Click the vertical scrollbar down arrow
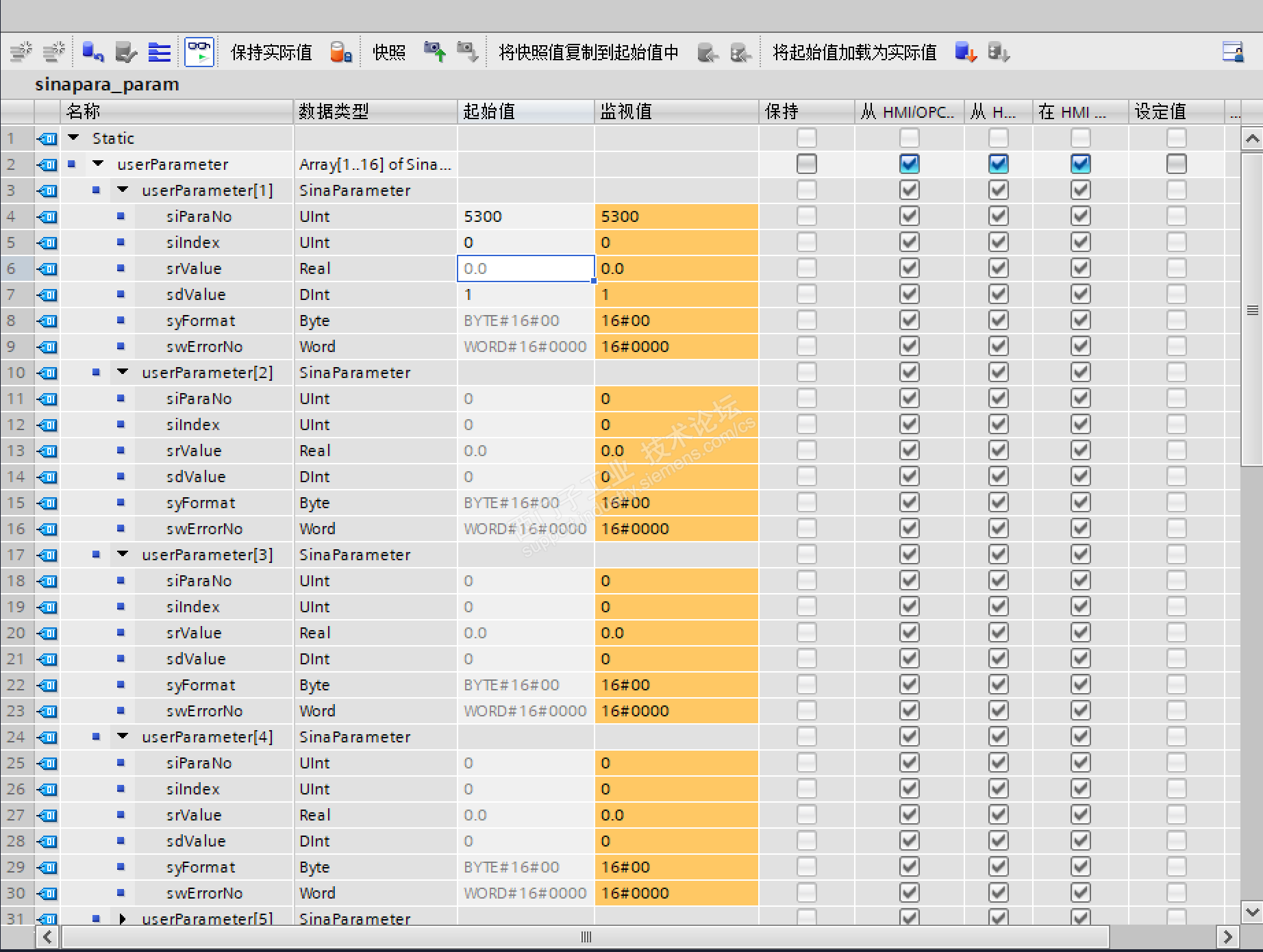 (1252, 912)
